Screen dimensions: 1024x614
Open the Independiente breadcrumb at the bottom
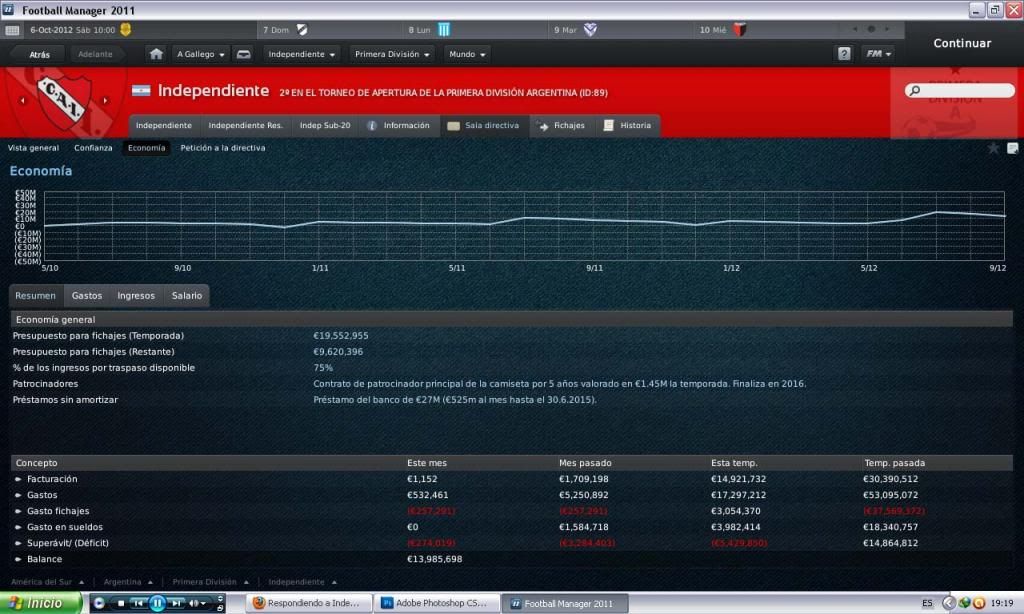pos(302,582)
